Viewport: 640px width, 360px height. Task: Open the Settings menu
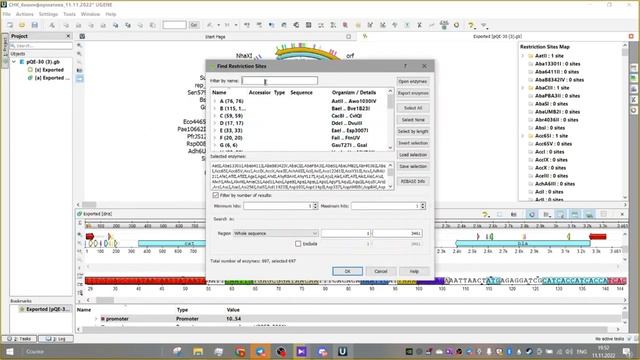48,14
